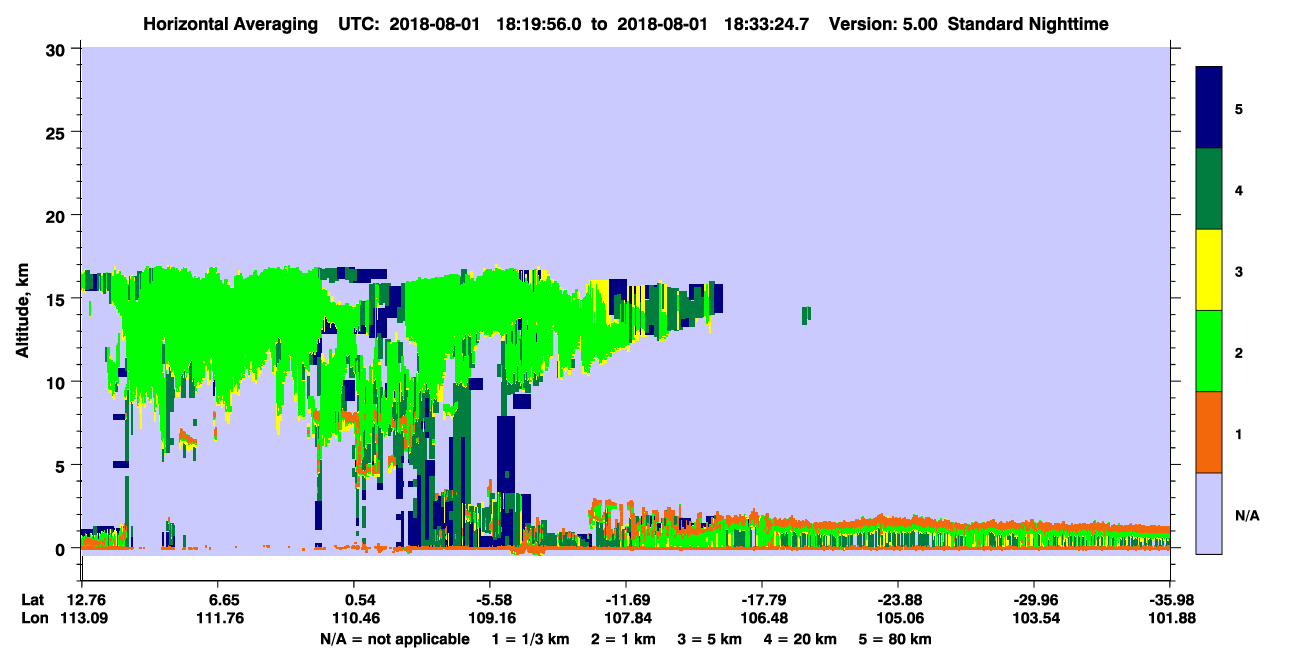Click 'Version: 5.00' in the title
Image resolution: width=1300 pixels, height=667 pixels.
882,23
